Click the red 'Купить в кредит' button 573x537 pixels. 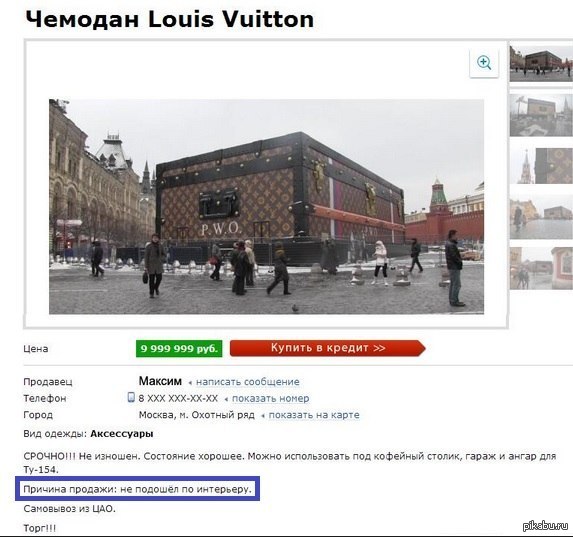point(328,348)
